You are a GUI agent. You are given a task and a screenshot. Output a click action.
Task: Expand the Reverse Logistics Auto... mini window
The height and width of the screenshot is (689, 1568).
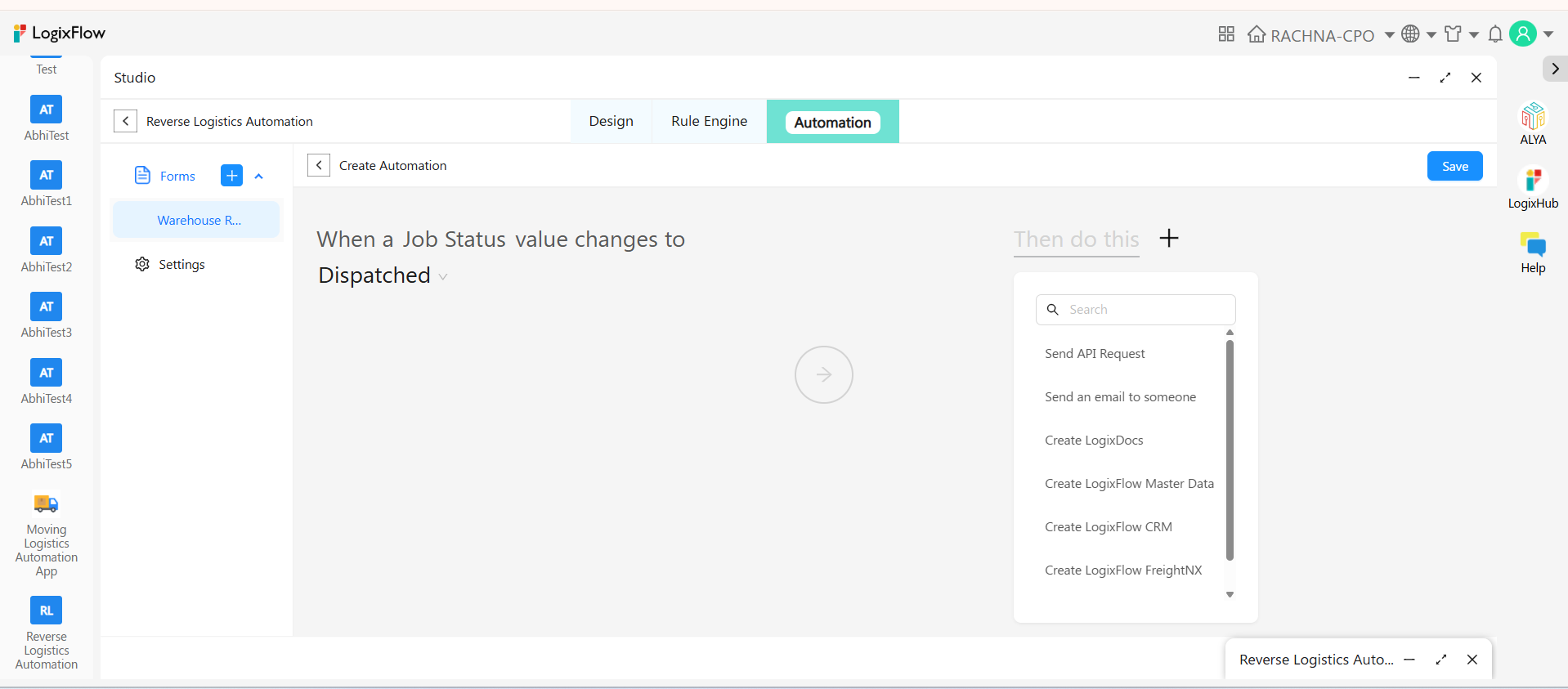(x=1441, y=660)
